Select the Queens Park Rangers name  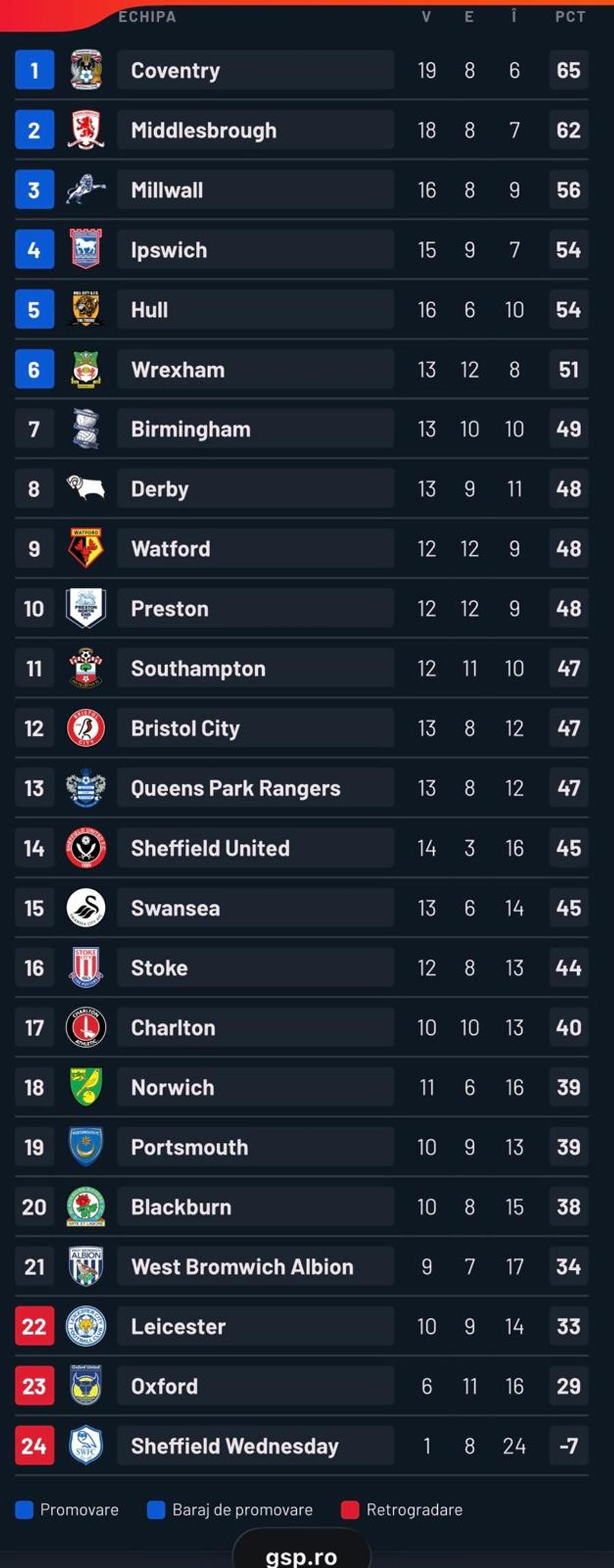(x=235, y=788)
